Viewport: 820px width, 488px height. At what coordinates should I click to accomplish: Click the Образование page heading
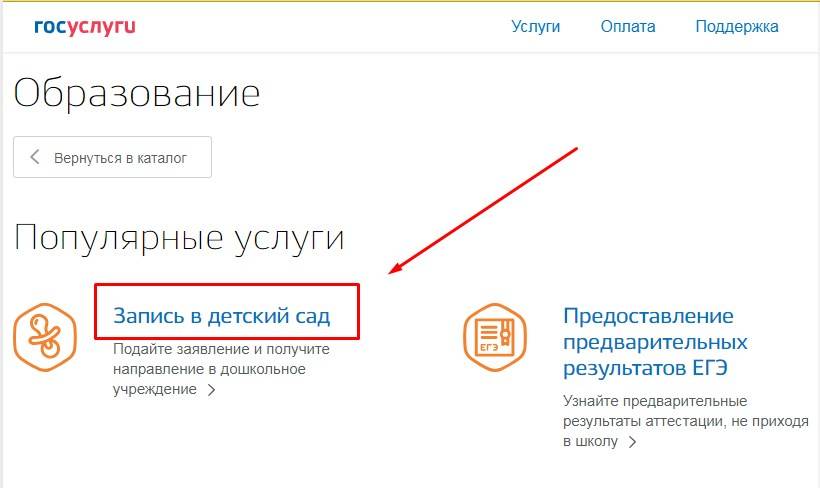tap(137, 93)
